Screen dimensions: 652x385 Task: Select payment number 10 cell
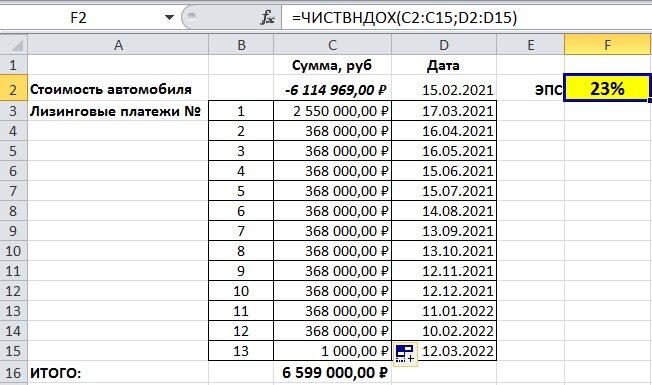tap(241, 291)
